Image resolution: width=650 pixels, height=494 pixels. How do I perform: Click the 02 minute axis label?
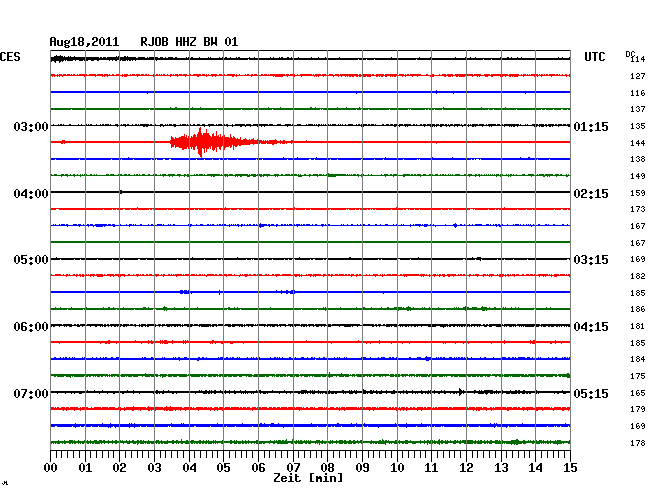click(x=119, y=467)
